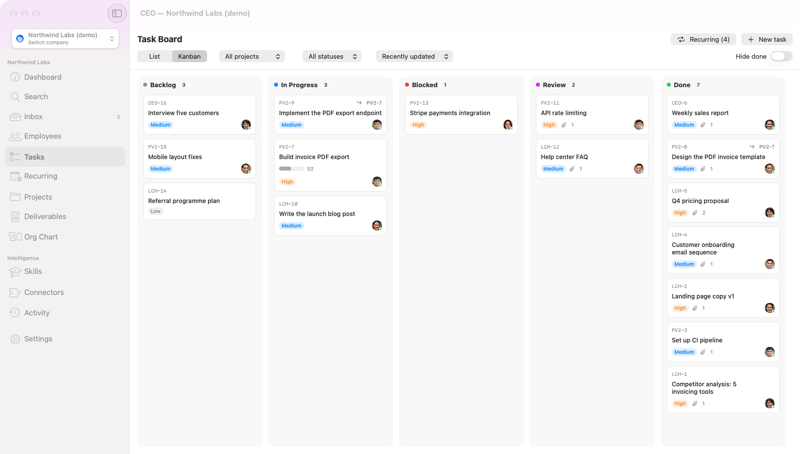The image size is (800, 454).
Task: Click the Activity clock icon
Action: (15, 313)
